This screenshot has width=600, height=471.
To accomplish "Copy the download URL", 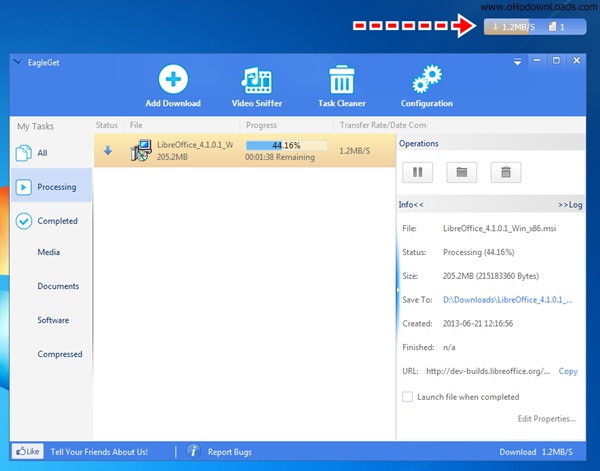I will pyautogui.click(x=568, y=371).
